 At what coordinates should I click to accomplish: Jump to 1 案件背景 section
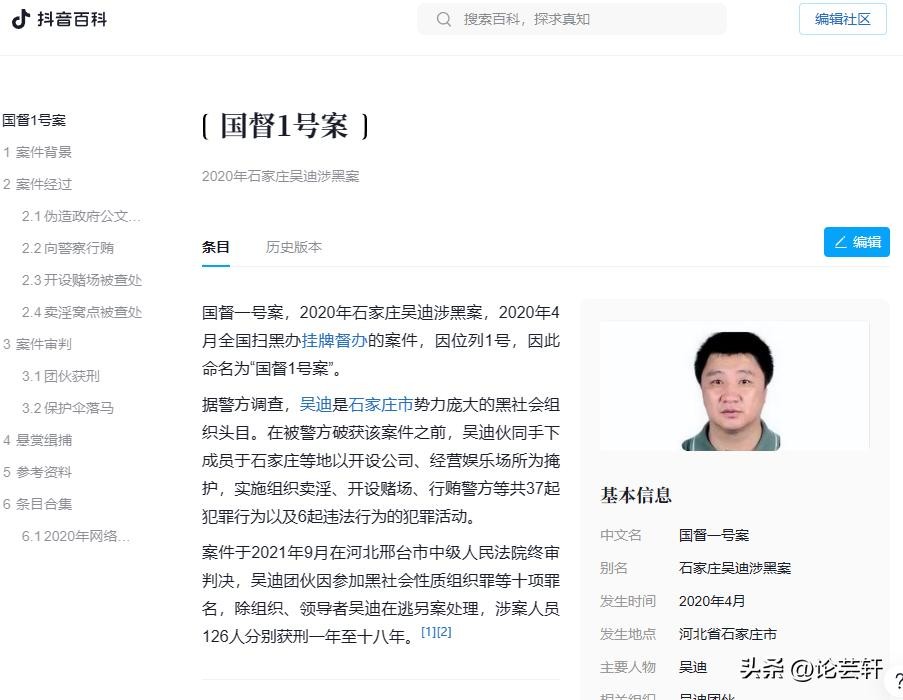point(37,152)
